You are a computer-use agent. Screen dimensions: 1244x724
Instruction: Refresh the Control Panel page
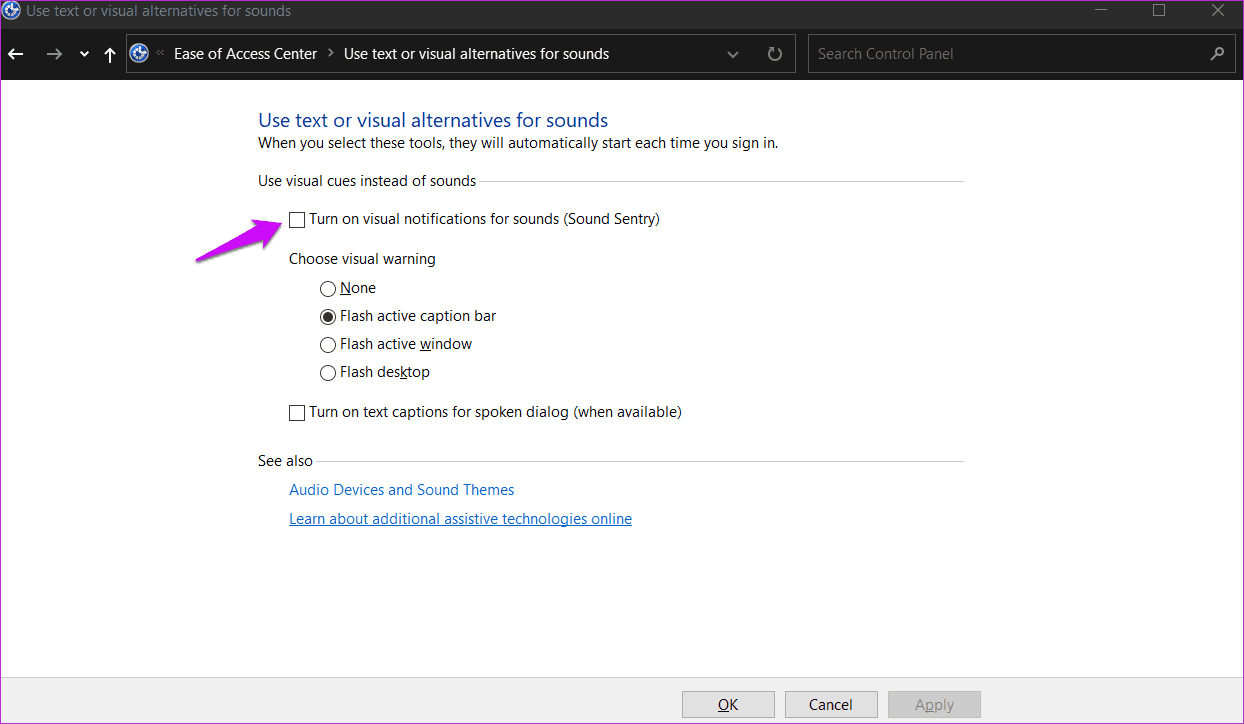coord(774,54)
